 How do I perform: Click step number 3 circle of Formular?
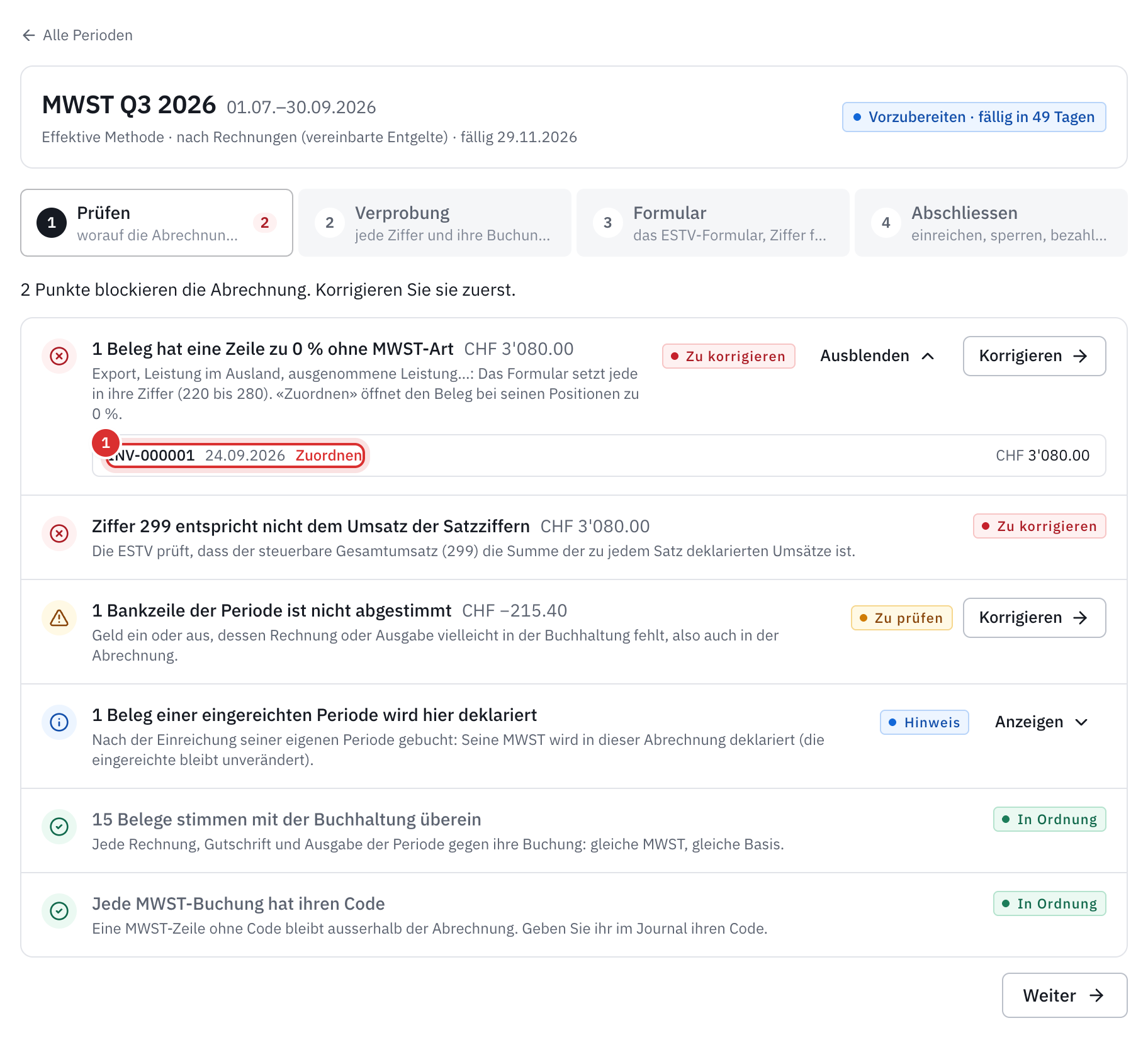pos(608,223)
